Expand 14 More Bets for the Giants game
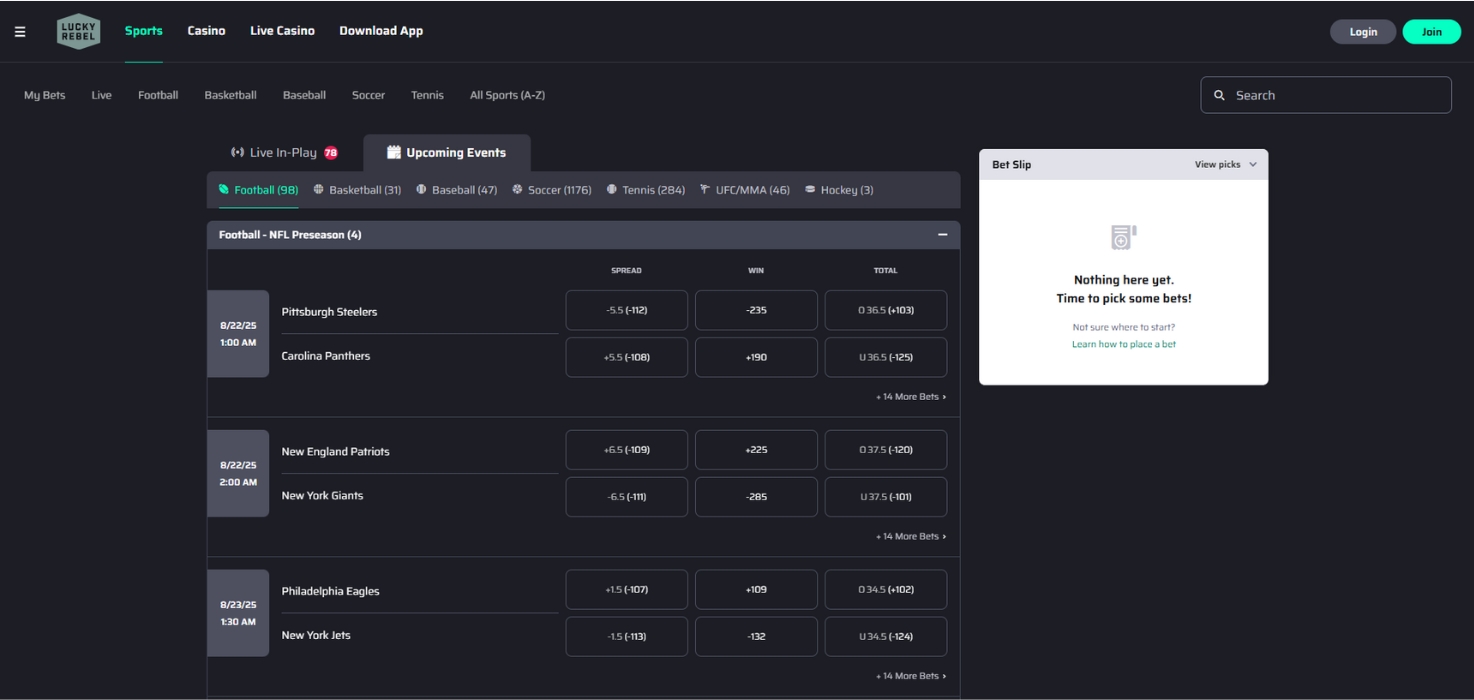Viewport: 1474px width, 700px height. click(911, 535)
